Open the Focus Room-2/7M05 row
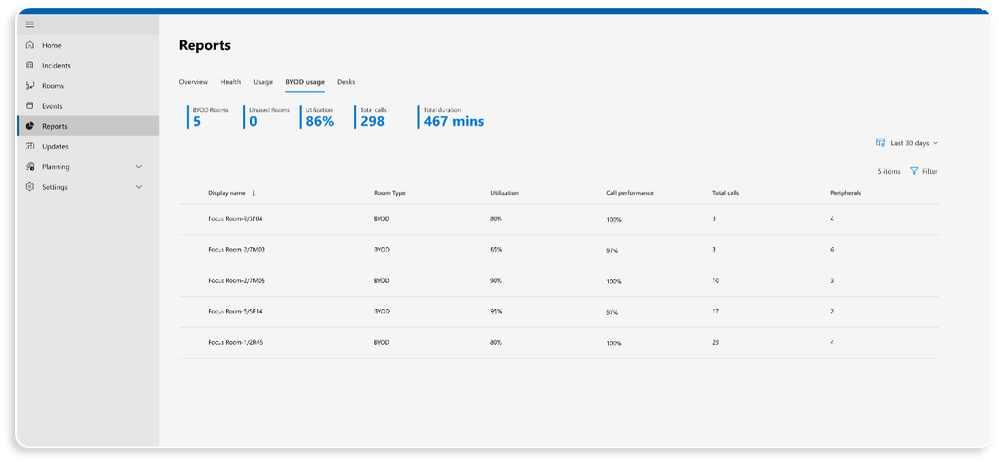The width and height of the screenshot is (999, 463). click(559, 281)
